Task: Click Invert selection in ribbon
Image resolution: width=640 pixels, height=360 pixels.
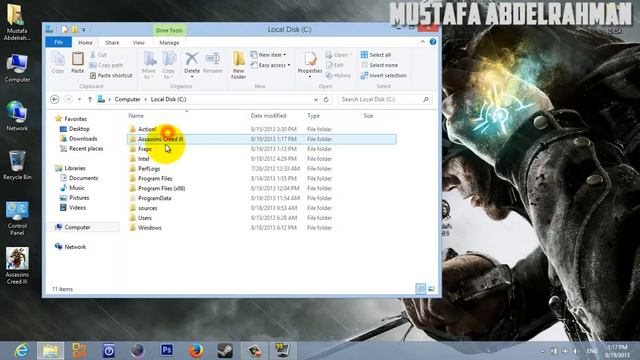Action: (384, 76)
